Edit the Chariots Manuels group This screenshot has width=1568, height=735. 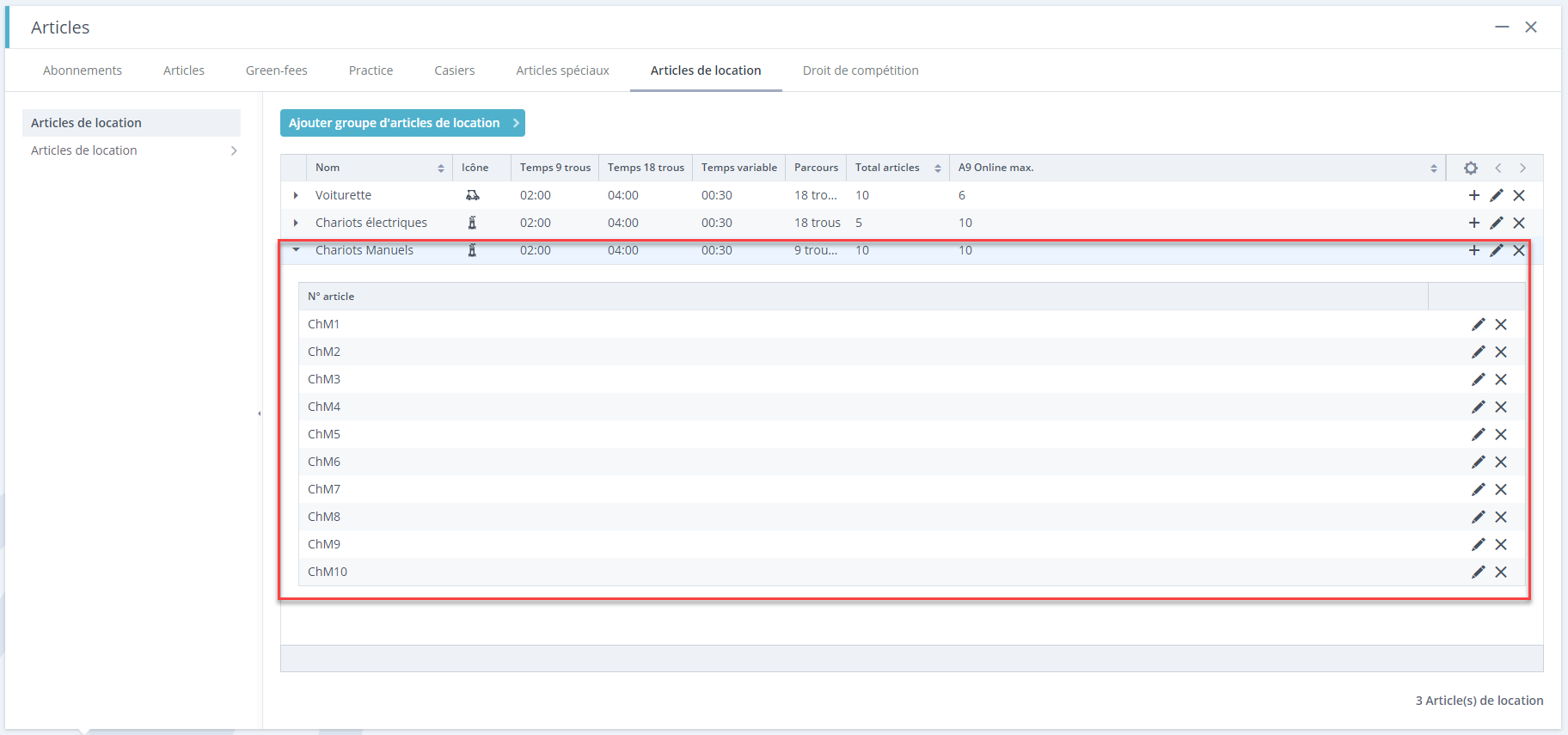click(1497, 250)
